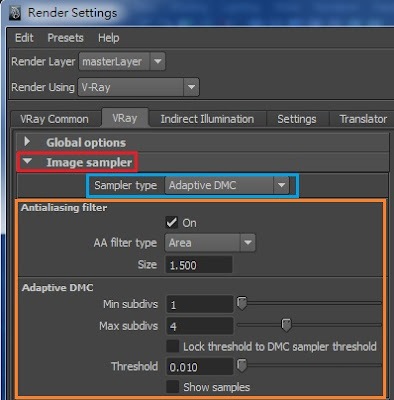394x400 pixels.
Task: Click the Sampler type label
Action: click(125, 185)
